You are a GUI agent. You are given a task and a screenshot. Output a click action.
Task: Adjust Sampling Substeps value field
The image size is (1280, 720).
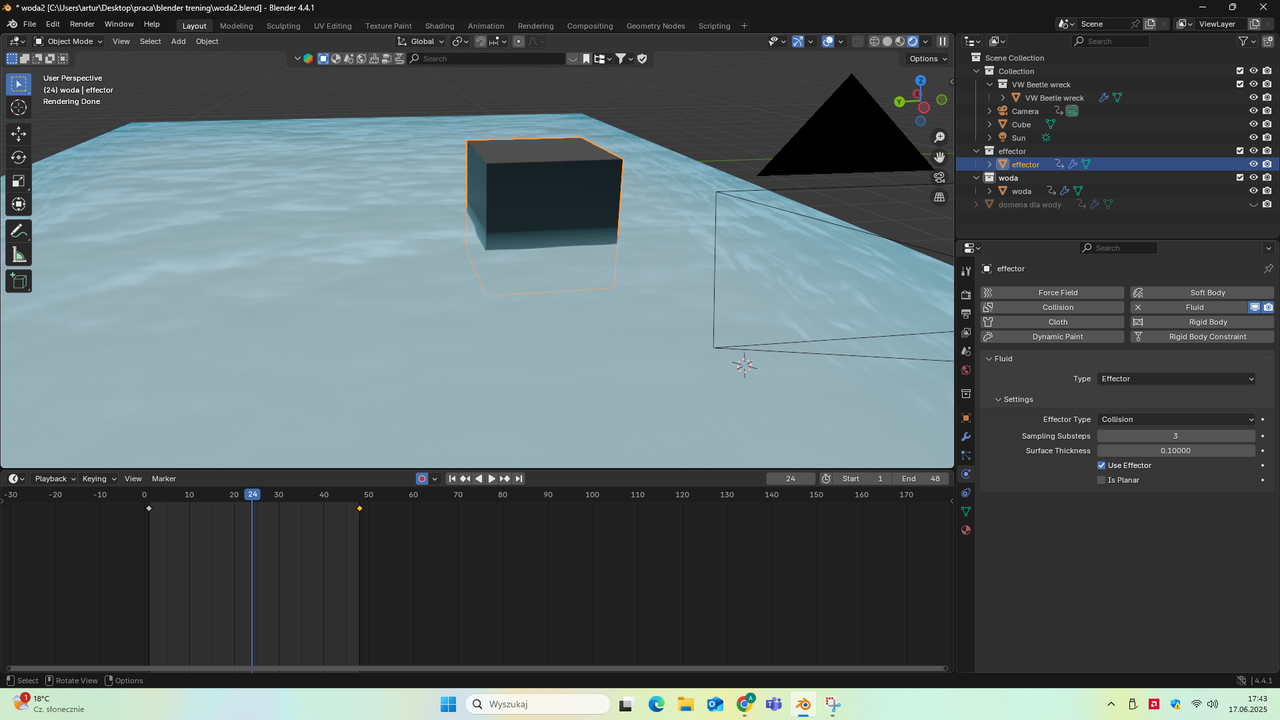[1176, 436]
